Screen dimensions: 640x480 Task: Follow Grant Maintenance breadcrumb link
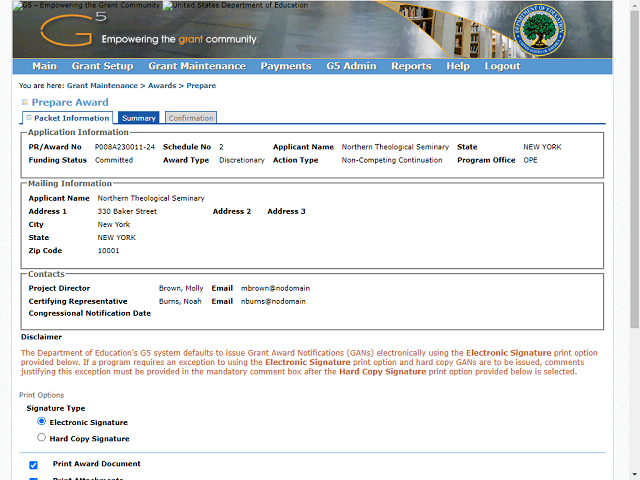(x=102, y=86)
